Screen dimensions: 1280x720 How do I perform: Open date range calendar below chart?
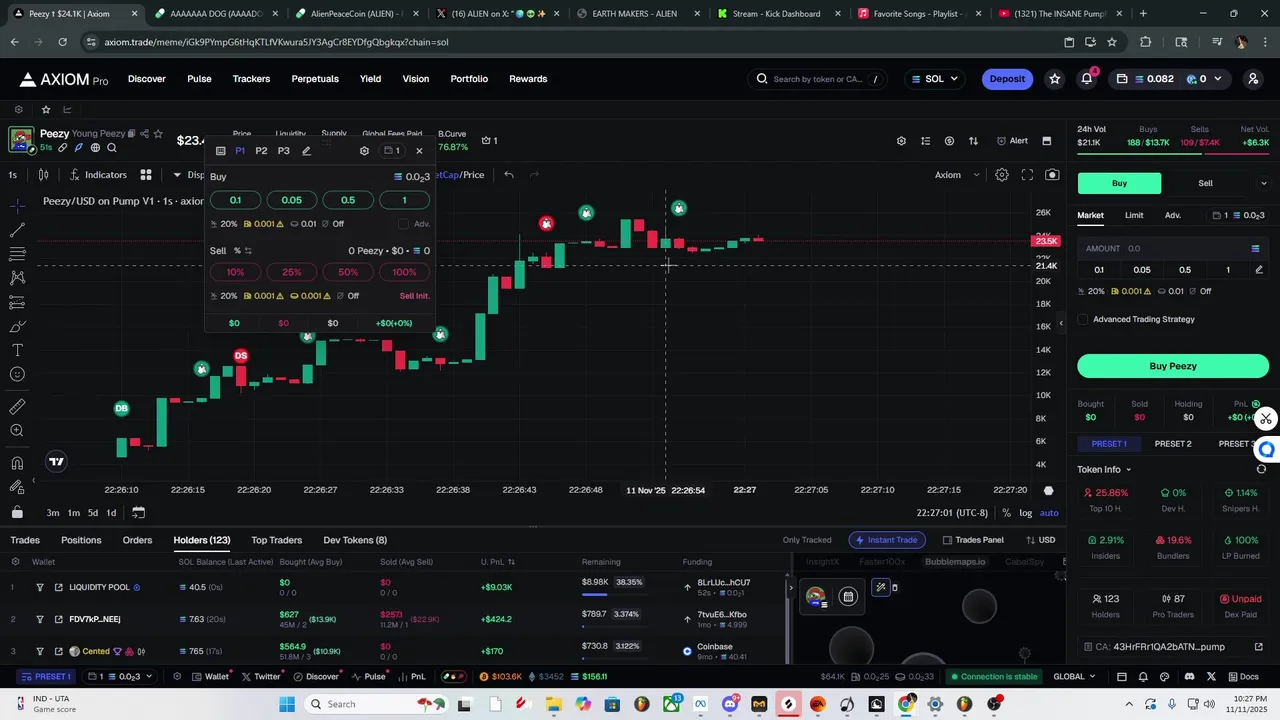138,513
